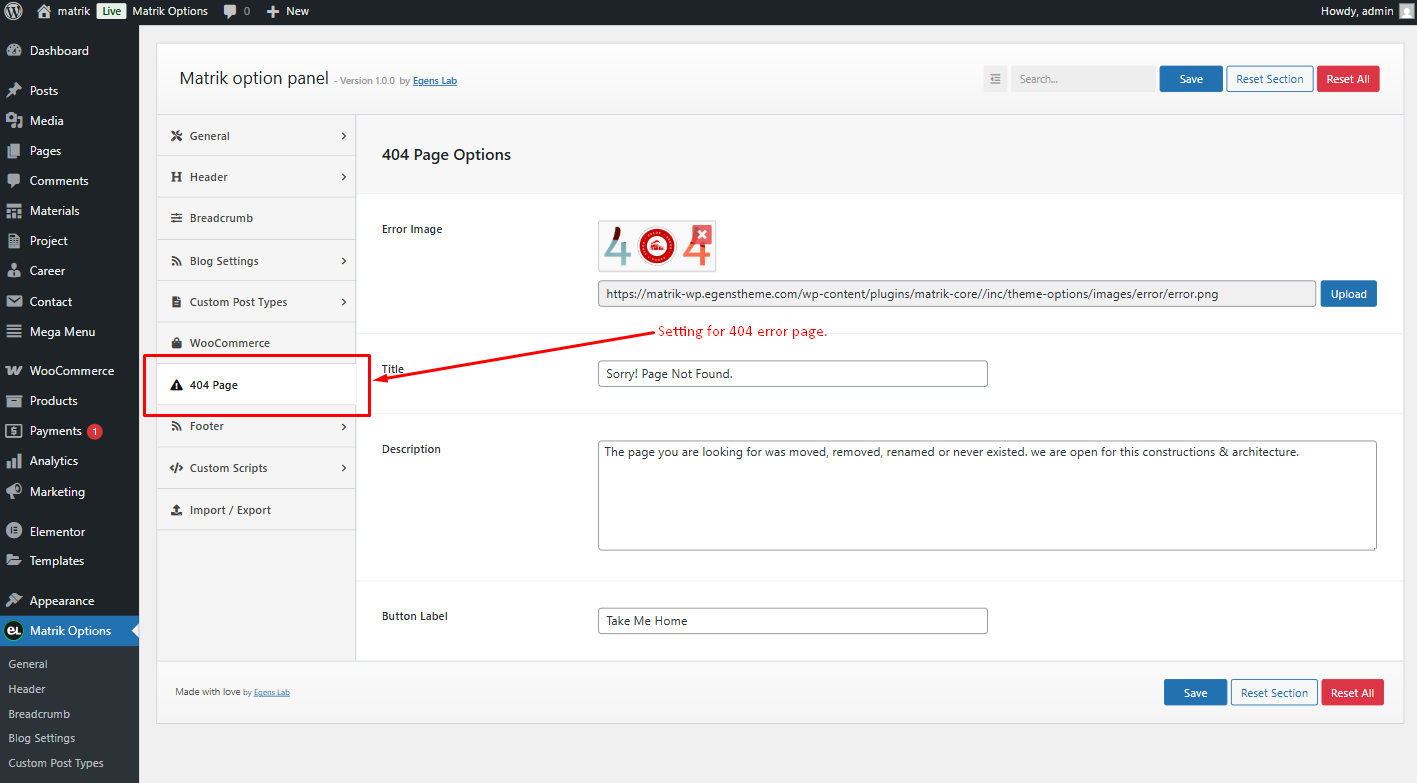Click the top Save button

click(1191, 79)
